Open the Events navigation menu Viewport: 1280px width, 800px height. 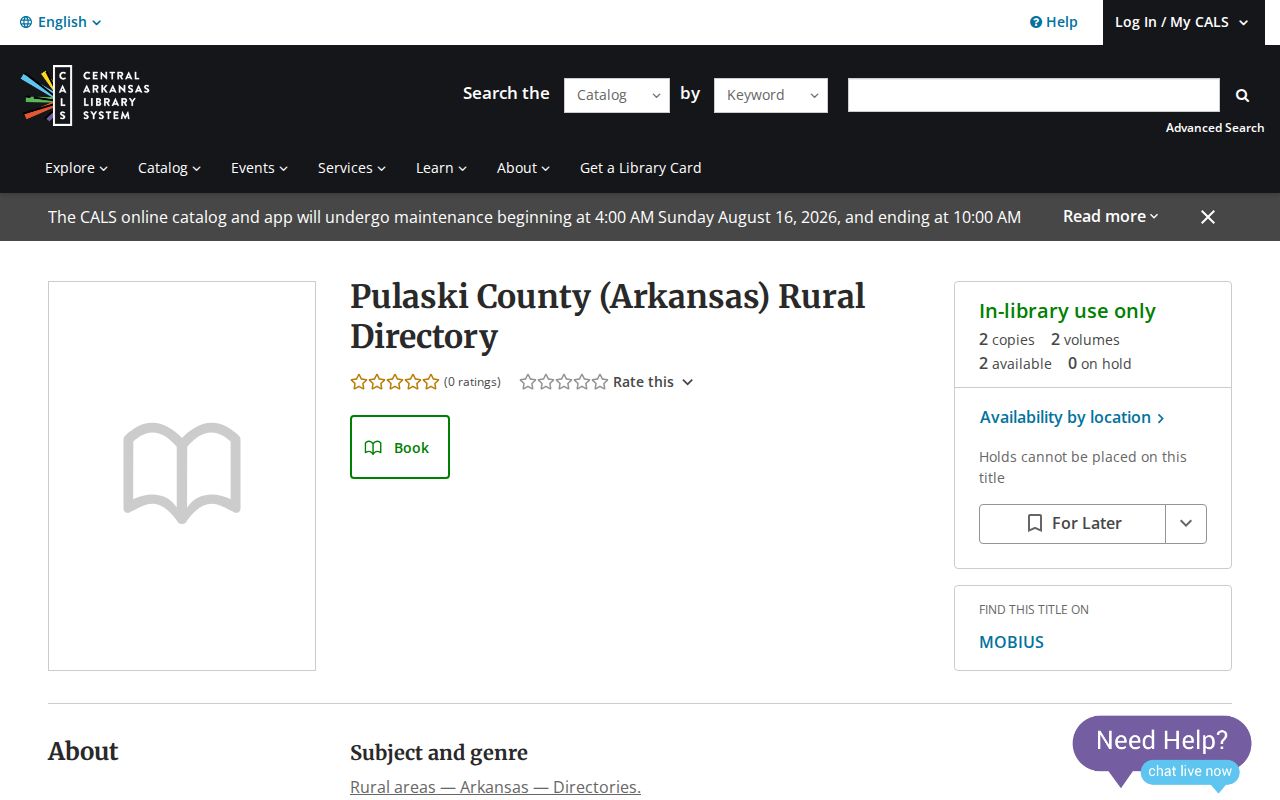(x=260, y=168)
